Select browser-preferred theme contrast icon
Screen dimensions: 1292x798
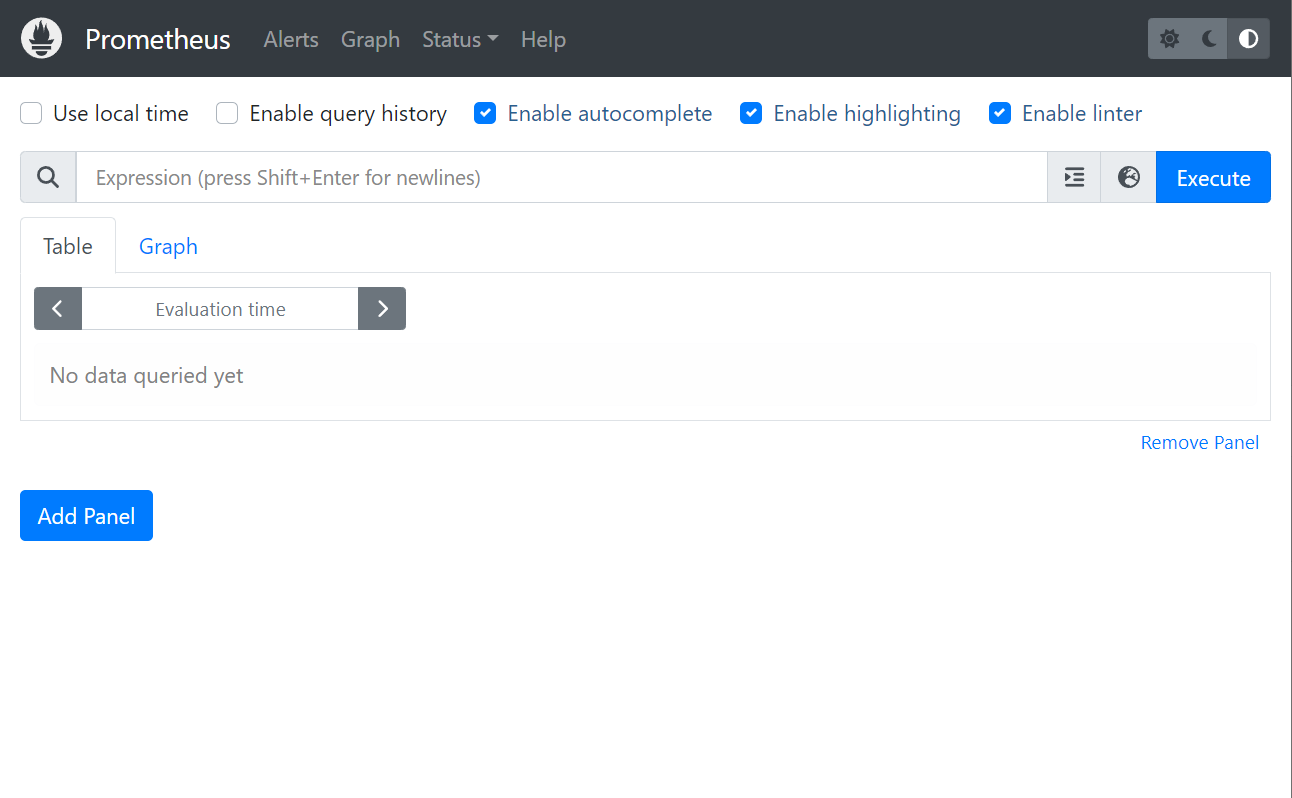pos(1248,39)
